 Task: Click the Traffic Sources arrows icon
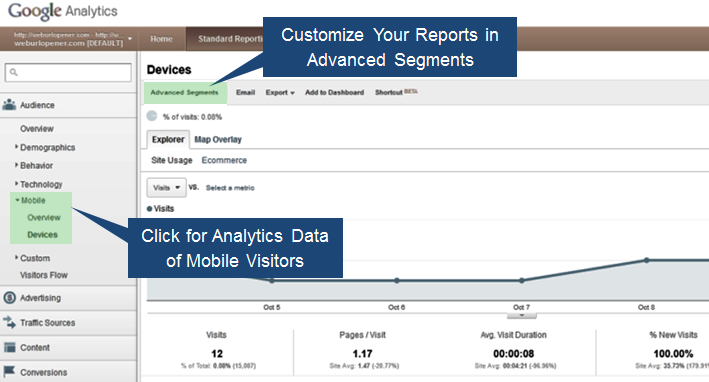click(x=9, y=322)
